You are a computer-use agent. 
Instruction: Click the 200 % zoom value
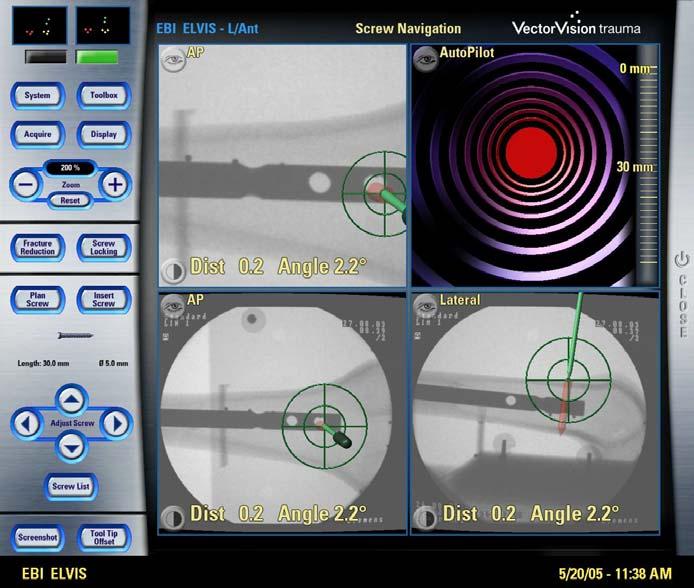pos(70,168)
